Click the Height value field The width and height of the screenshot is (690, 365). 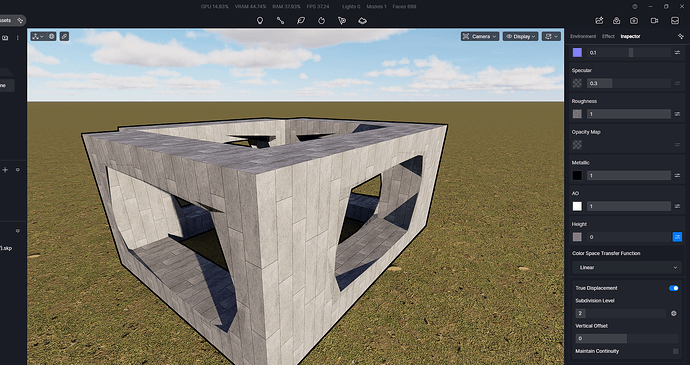coord(628,237)
